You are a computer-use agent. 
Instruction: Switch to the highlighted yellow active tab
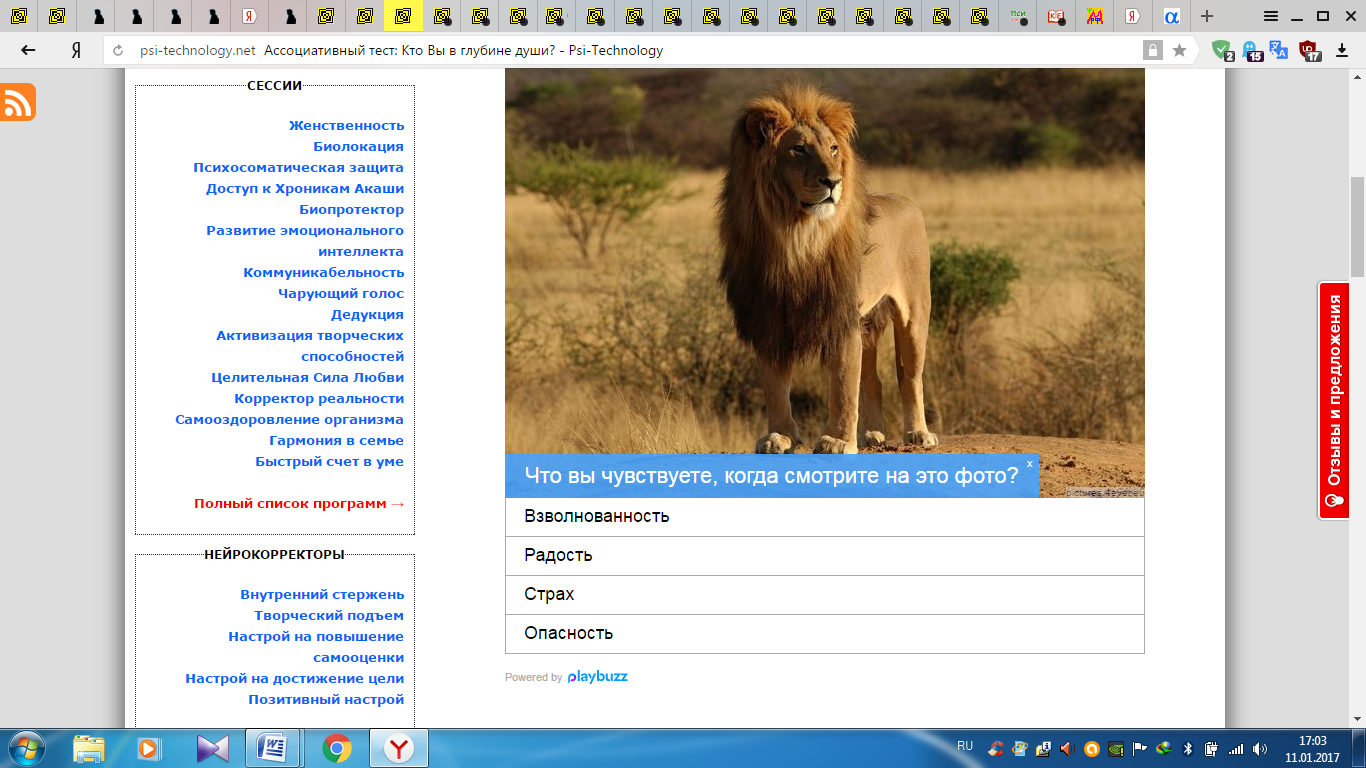coord(403,16)
